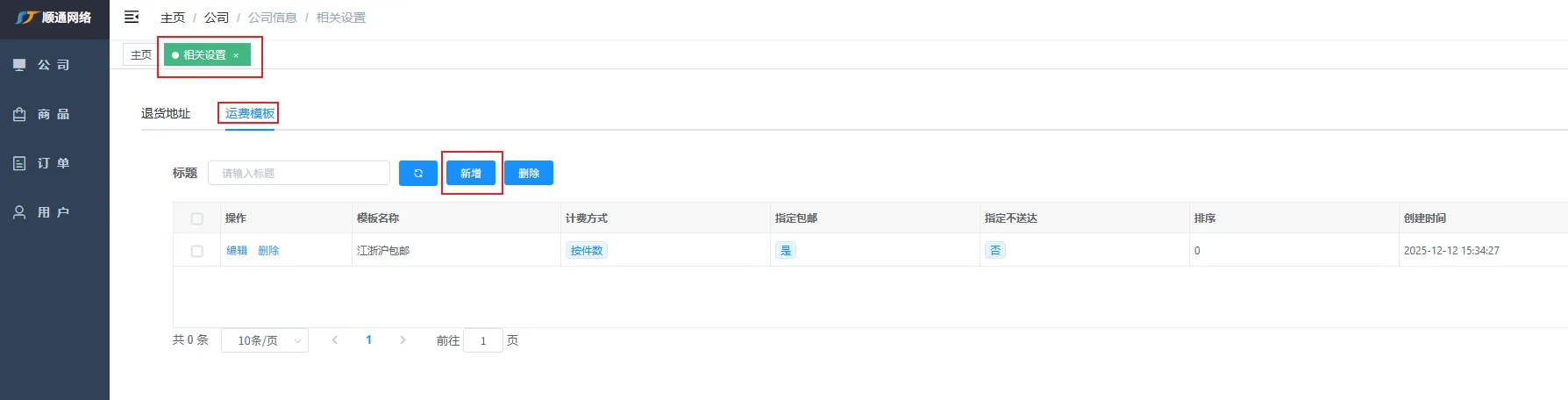This screenshot has height=400, width=1568.
Task: Close the 相关设置 tab
Action: pos(236,55)
